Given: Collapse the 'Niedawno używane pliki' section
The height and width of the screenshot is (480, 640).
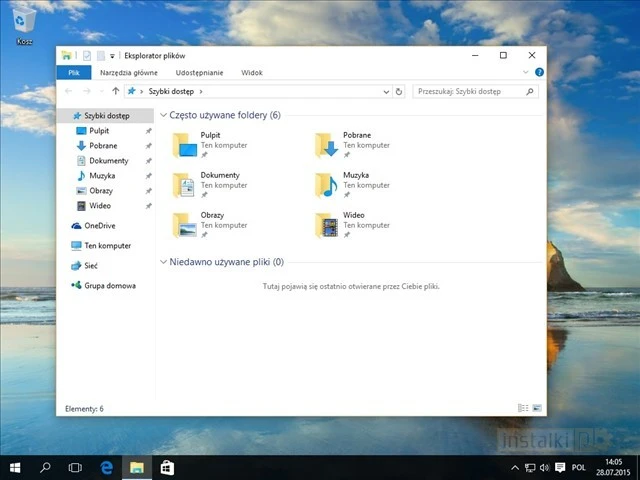Looking at the screenshot, I should (163, 262).
